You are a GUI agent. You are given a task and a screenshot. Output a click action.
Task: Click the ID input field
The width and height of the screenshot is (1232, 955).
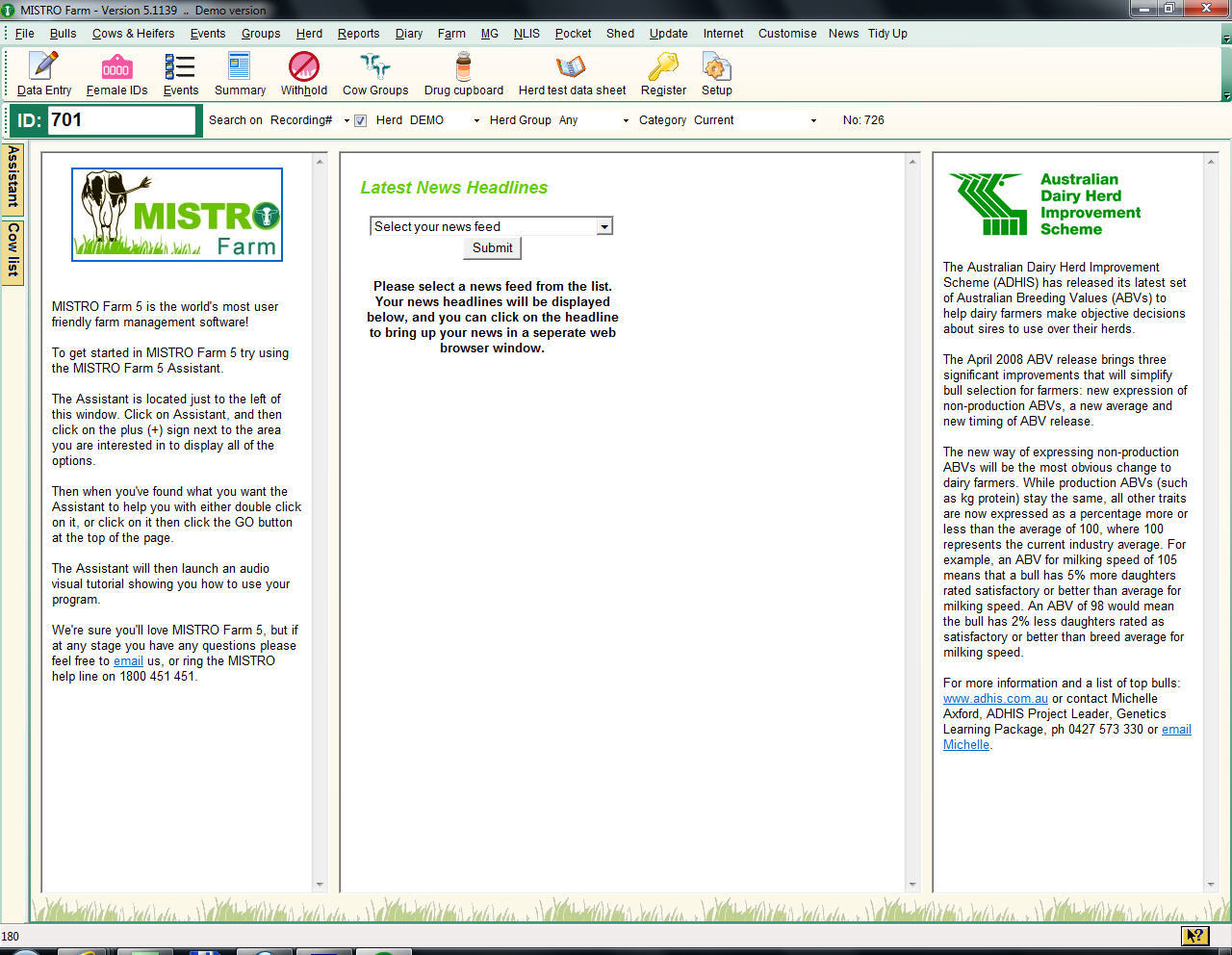[x=121, y=120]
